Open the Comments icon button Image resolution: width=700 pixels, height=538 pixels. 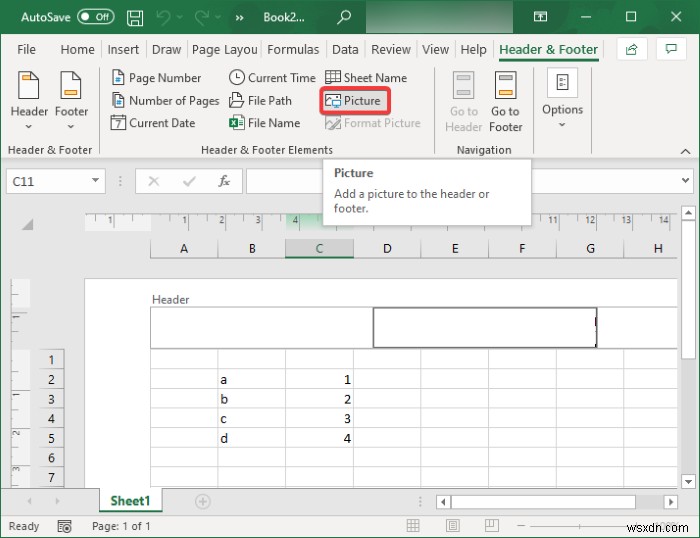click(671, 49)
